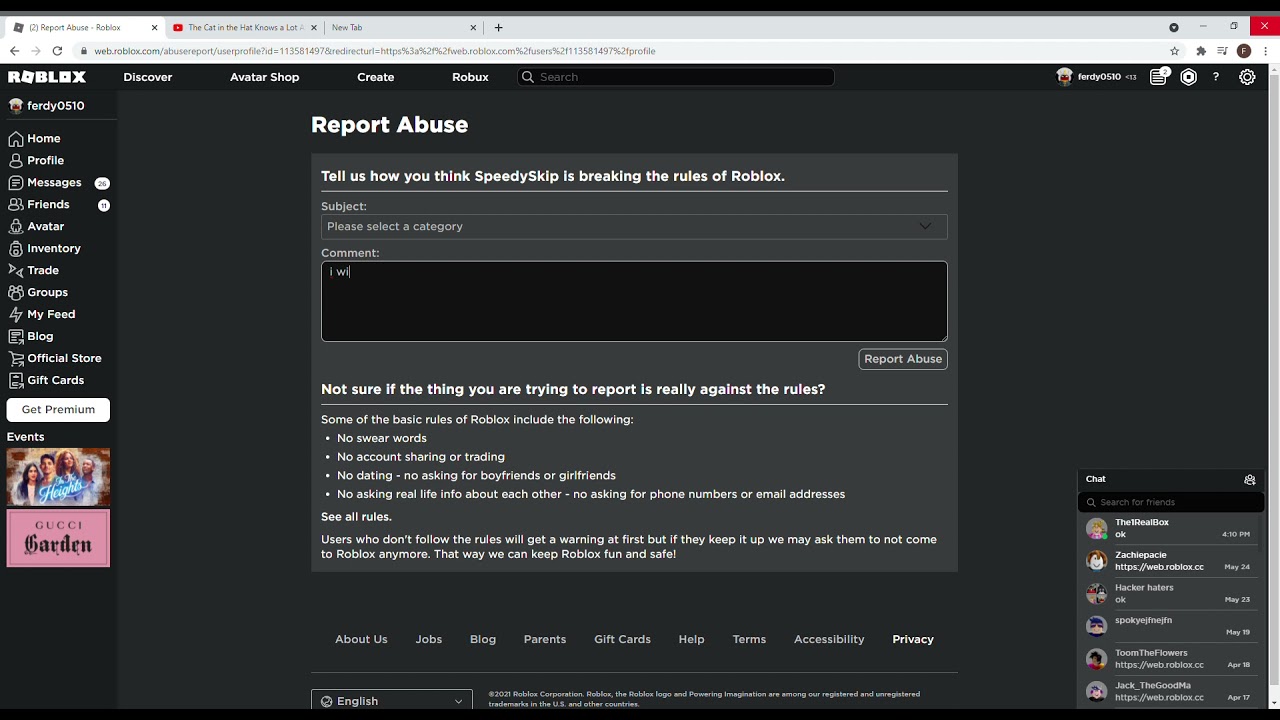Screen dimensions: 1280x720
Task: Close the Report Abuse tab
Action: [155, 28]
